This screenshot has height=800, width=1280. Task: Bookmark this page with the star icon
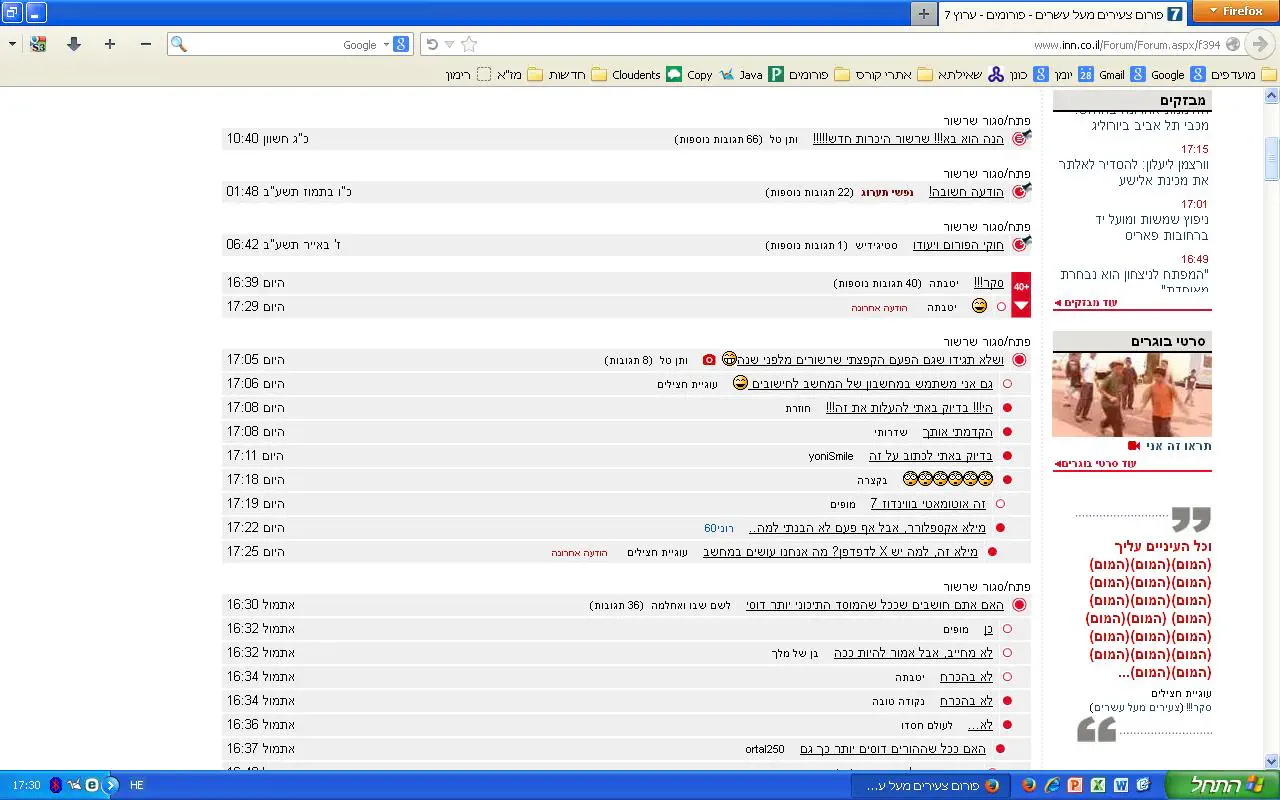coord(469,44)
